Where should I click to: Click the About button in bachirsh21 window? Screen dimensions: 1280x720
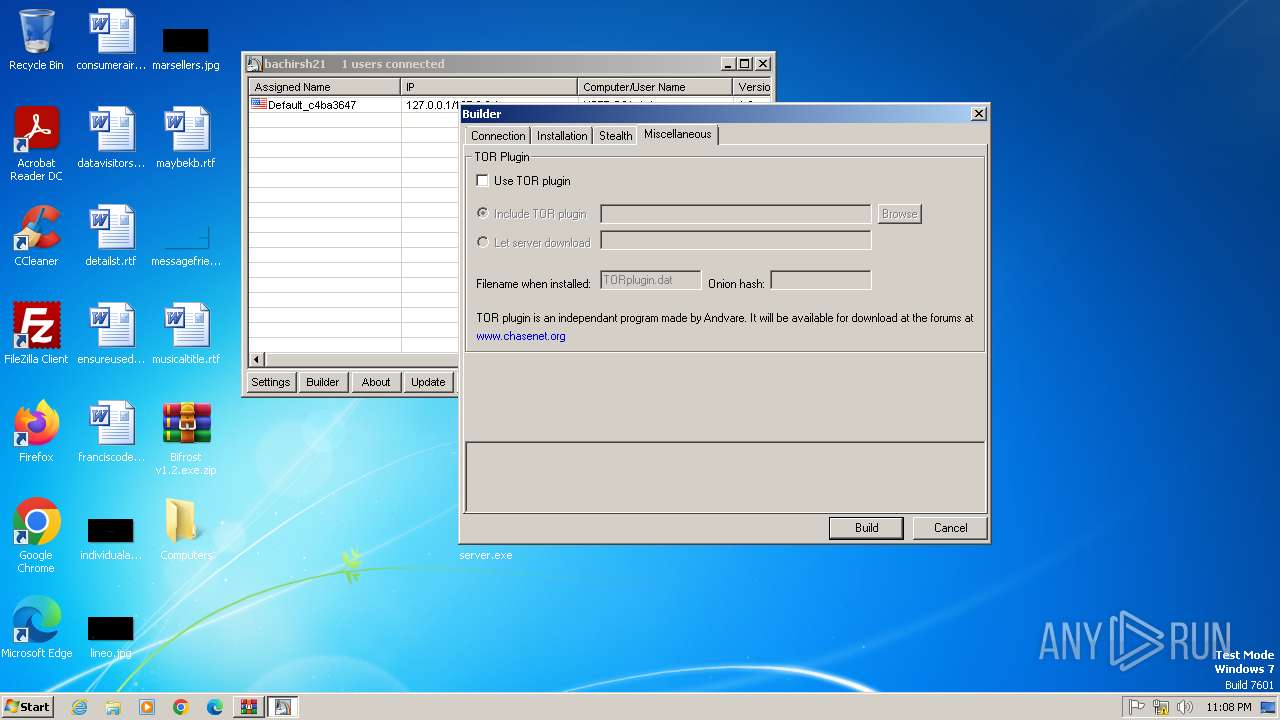pos(376,382)
